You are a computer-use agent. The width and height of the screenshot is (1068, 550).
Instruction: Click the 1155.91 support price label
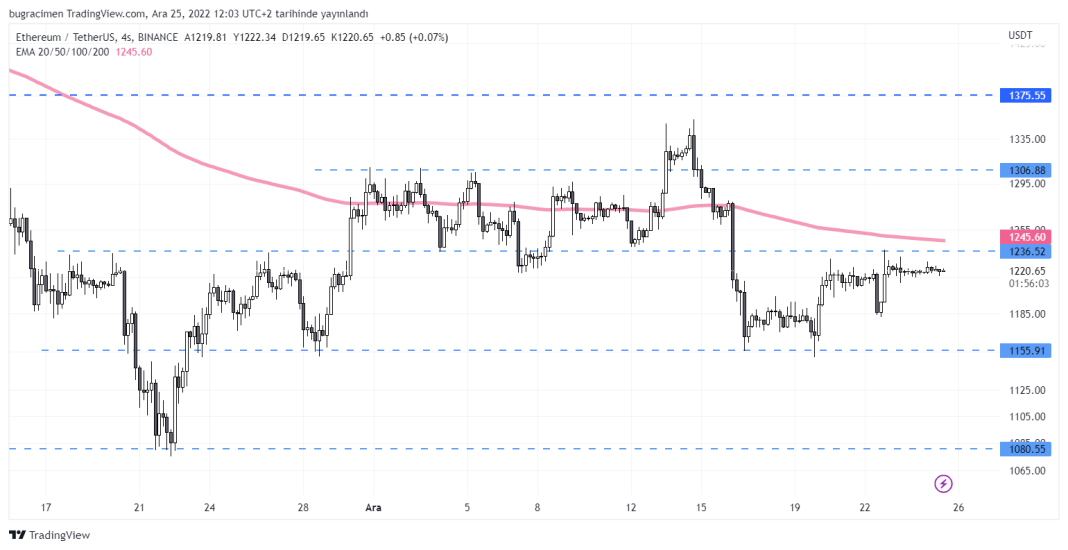point(1027,350)
